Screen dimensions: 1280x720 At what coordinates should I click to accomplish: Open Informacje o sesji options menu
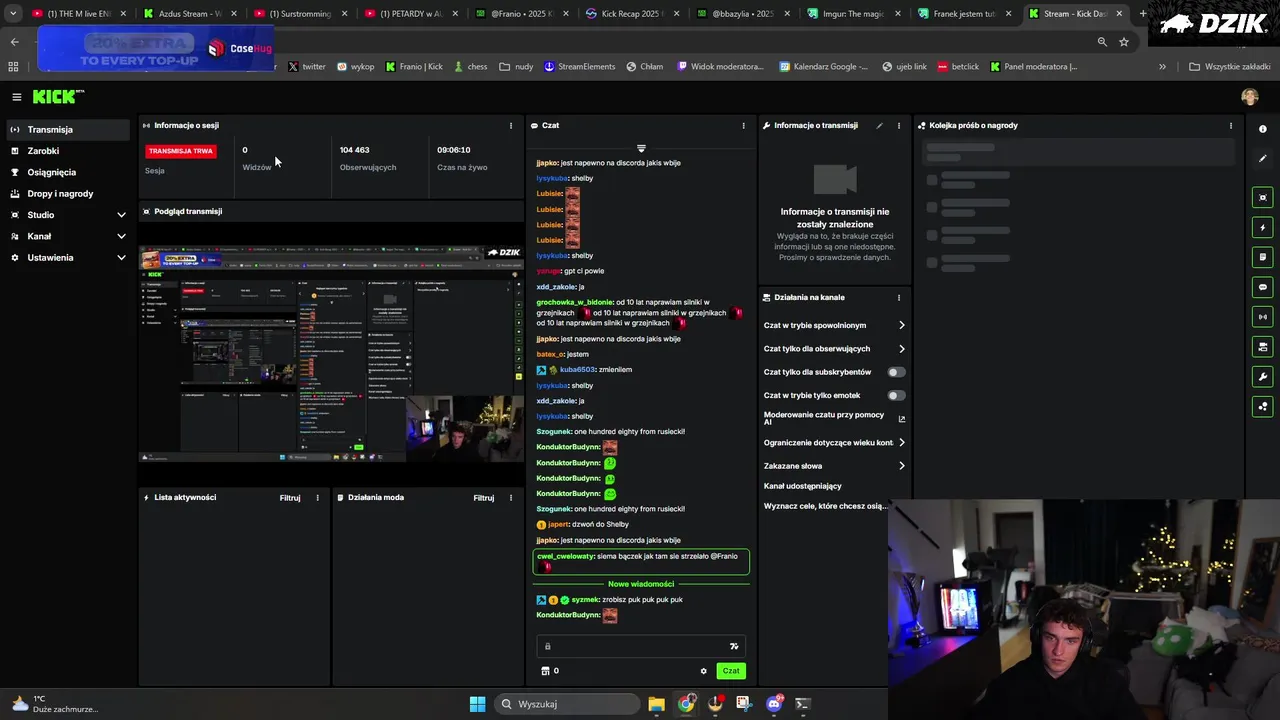point(511,126)
